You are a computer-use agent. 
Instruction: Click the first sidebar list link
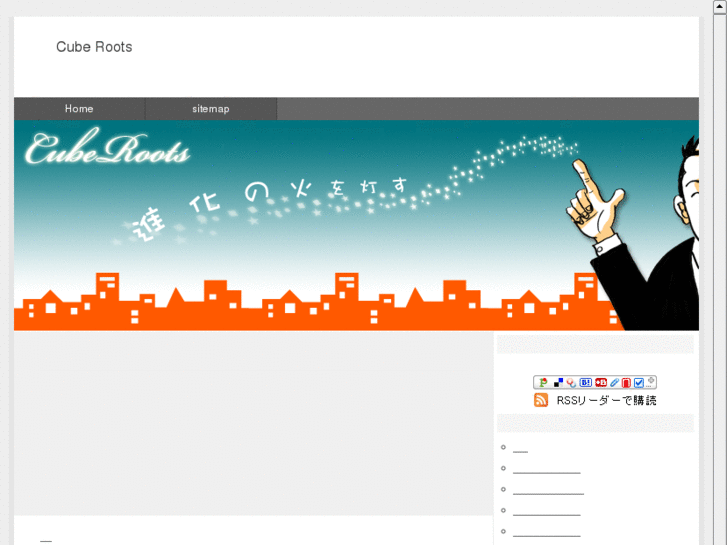(520, 448)
